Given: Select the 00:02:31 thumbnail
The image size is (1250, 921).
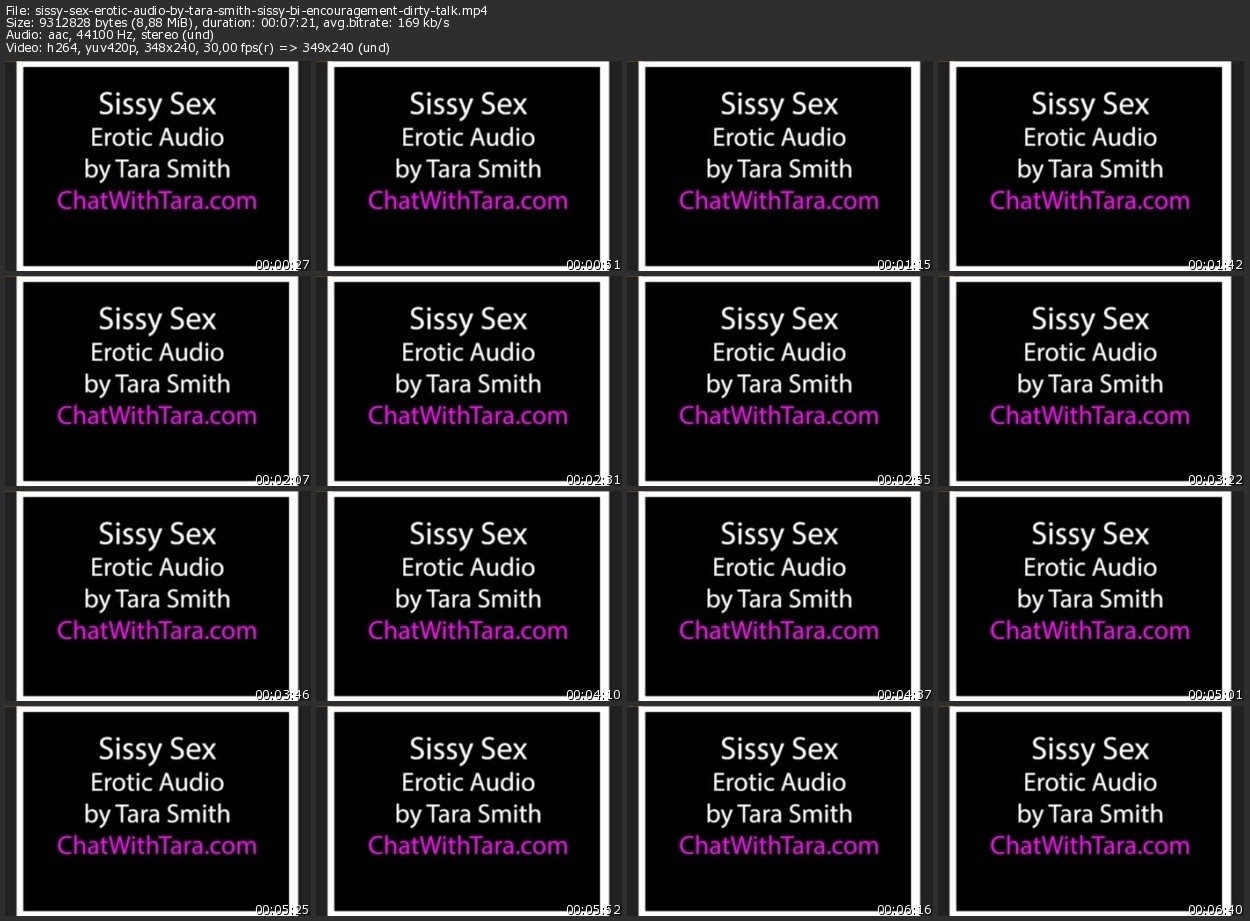Looking at the screenshot, I should [x=468, y=381].
